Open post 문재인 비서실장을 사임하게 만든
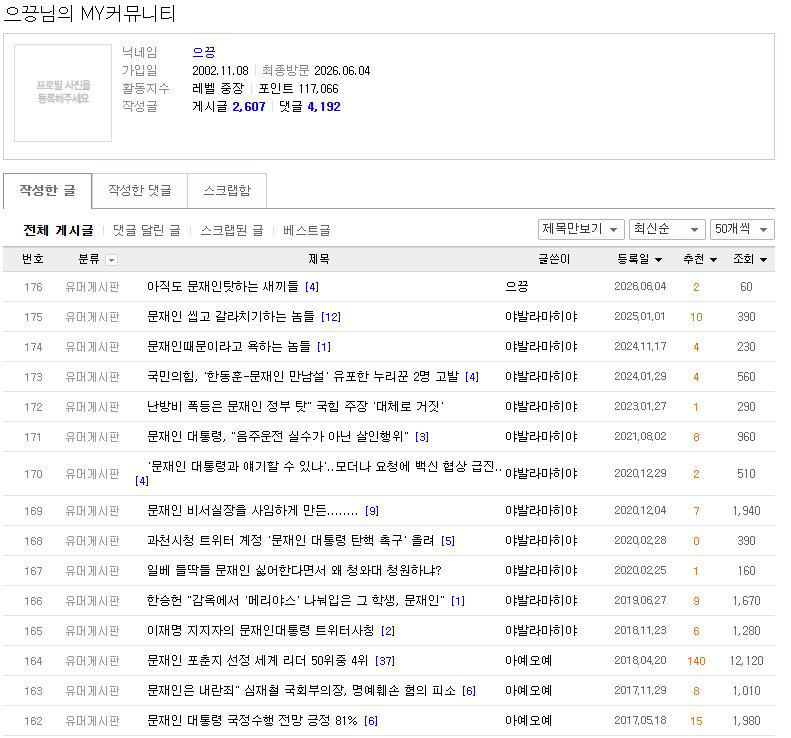 click(x=252, y=510)
